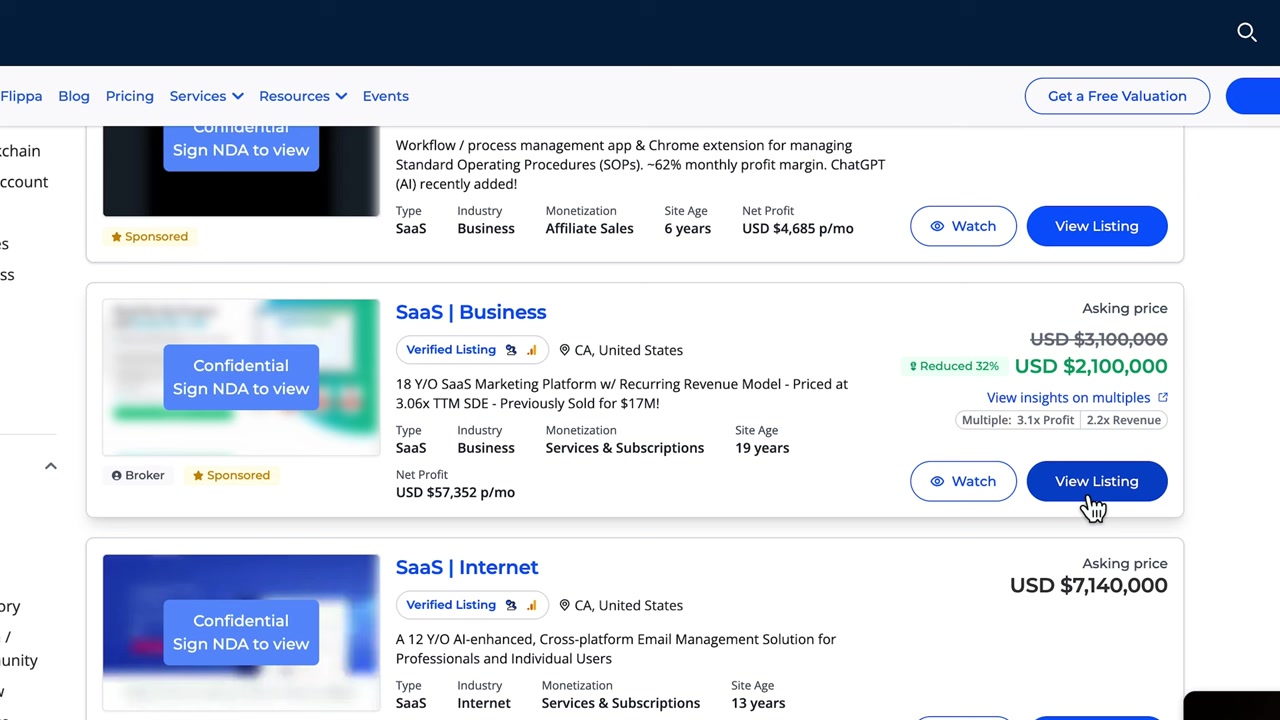The image size is (1280, 720).
Task: Click the Sponsored star on the Affiliate Sales listing
Action: click(x=116, y=237)
